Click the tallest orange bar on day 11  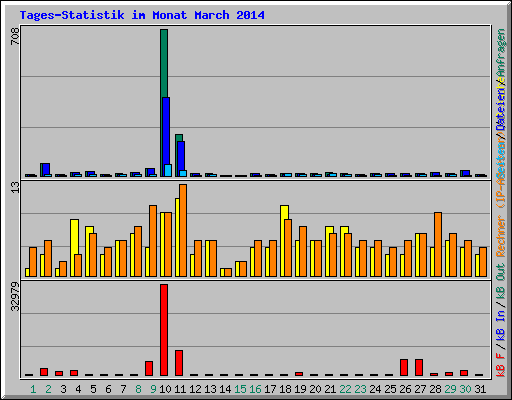point(183,230)
